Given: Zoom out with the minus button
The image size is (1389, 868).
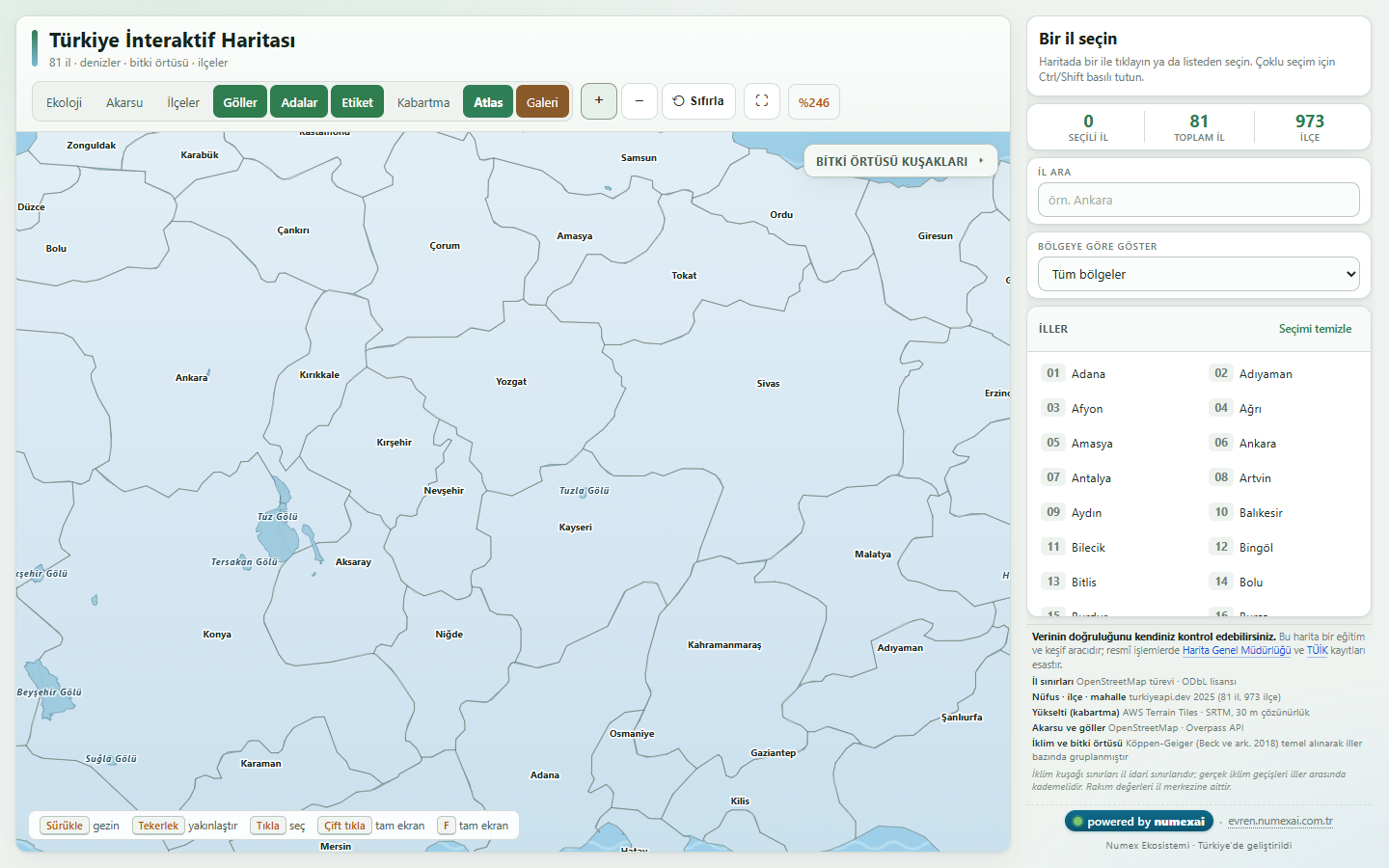Looking at the screenshot, I should tap(640, 101).
